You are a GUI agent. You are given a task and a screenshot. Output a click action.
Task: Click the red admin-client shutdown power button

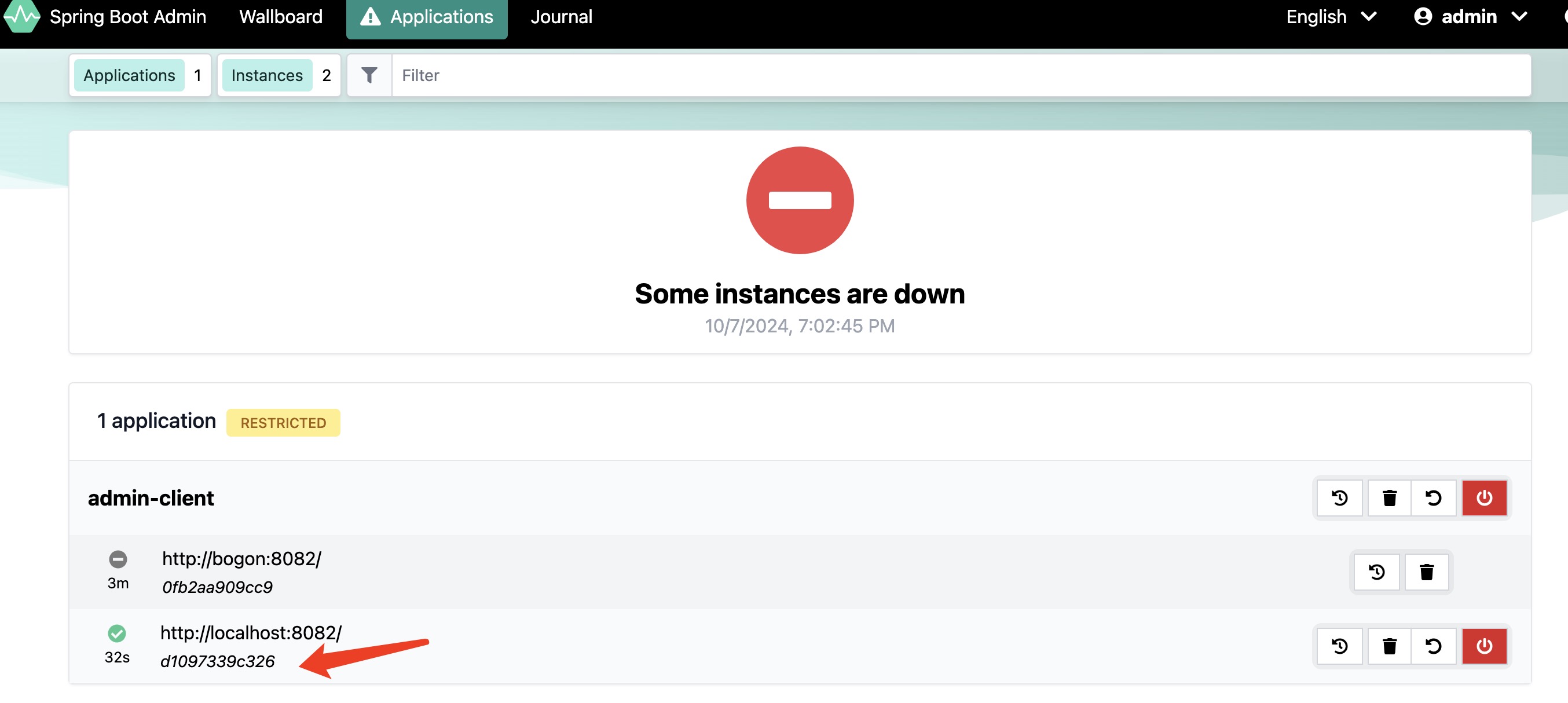[1484, 498]
